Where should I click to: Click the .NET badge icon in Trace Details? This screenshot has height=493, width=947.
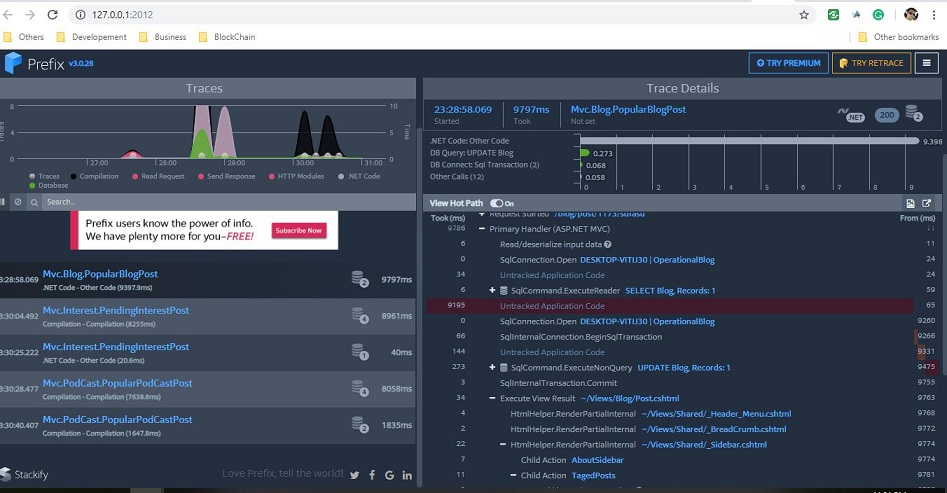coord(851,114)
